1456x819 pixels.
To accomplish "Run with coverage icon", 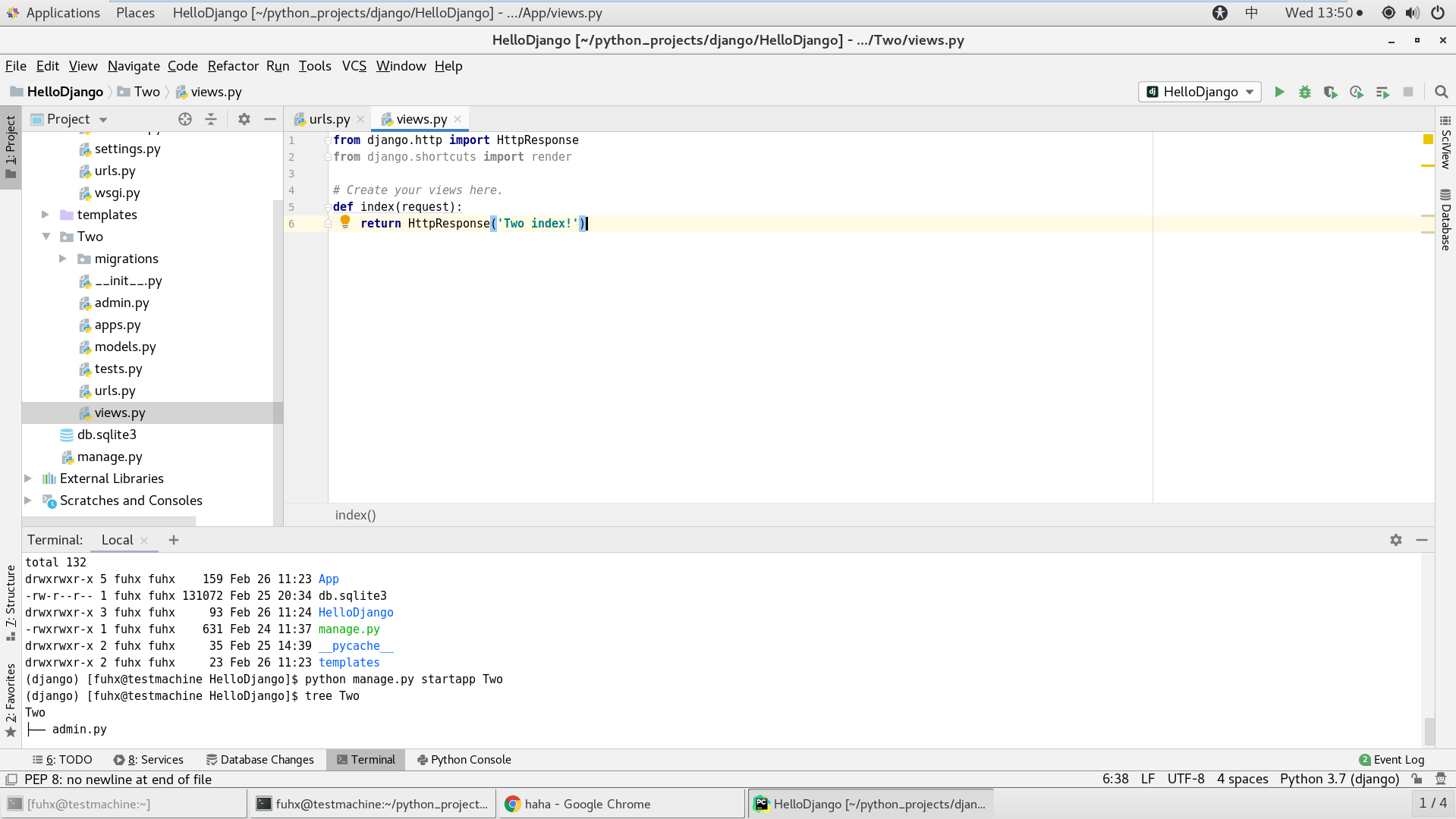I will pyautogui.click(x=1331, y=92).
